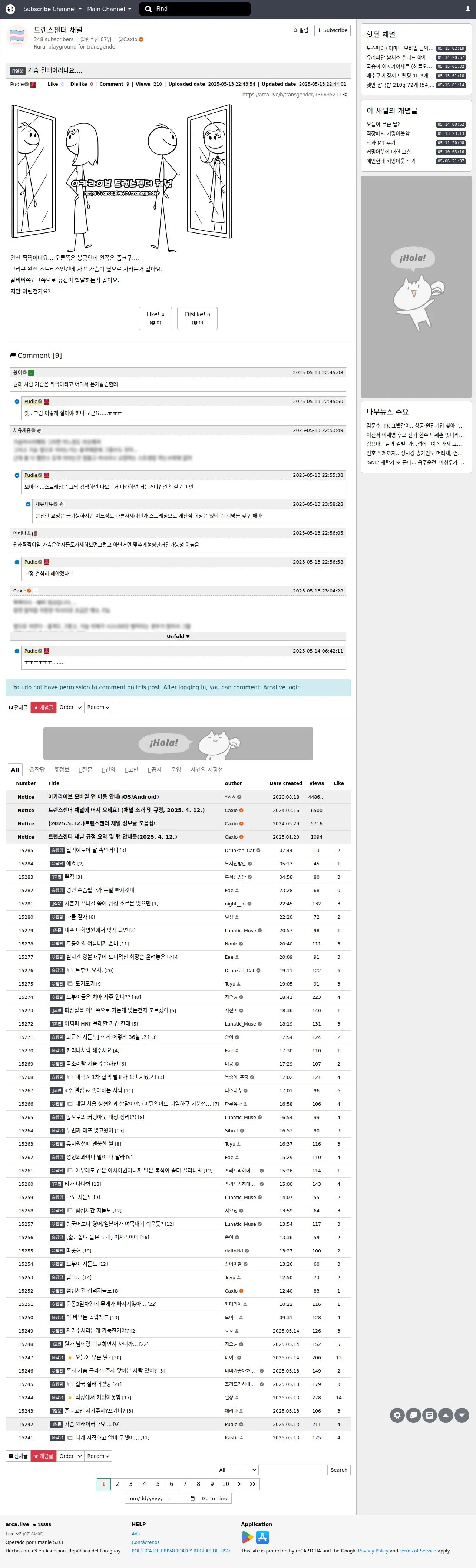Click the Subscribe button for the channel
This screenshot has height=1568, width=476.
(333, 30)
